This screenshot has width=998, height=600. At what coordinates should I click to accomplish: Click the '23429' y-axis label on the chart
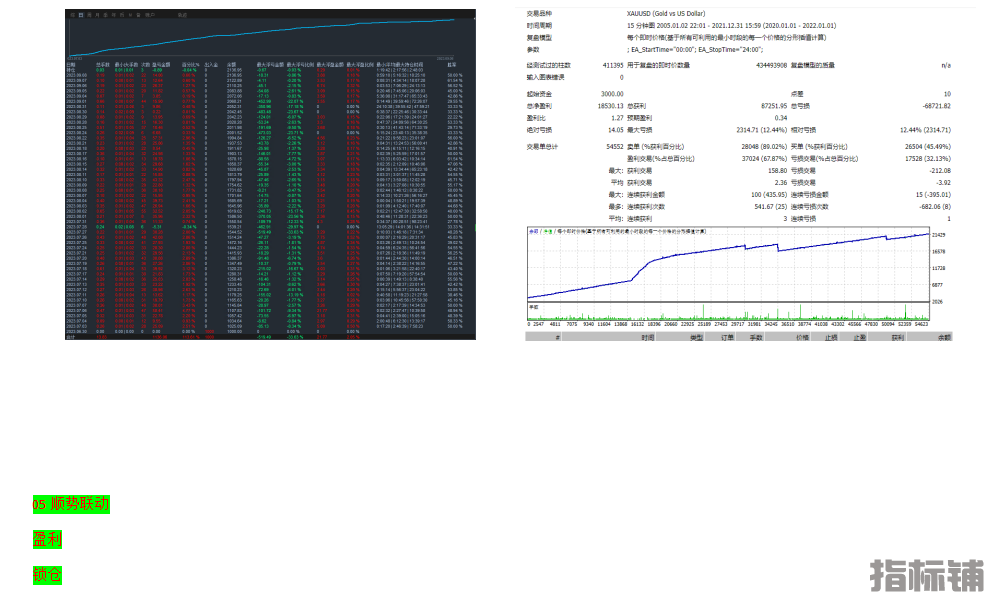[939, 235]
